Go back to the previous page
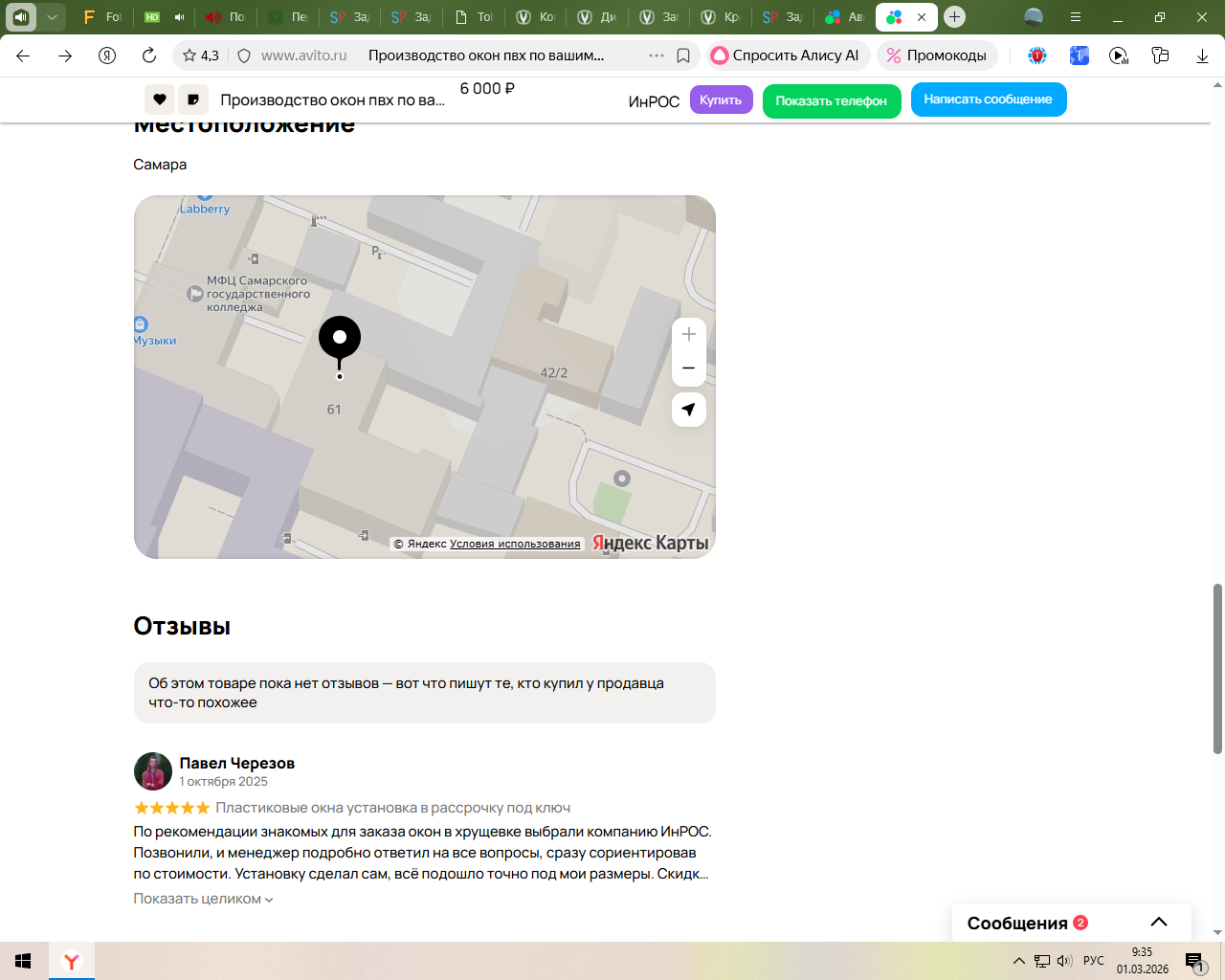This screenshot has height=980, width=1225. point(23,56)
